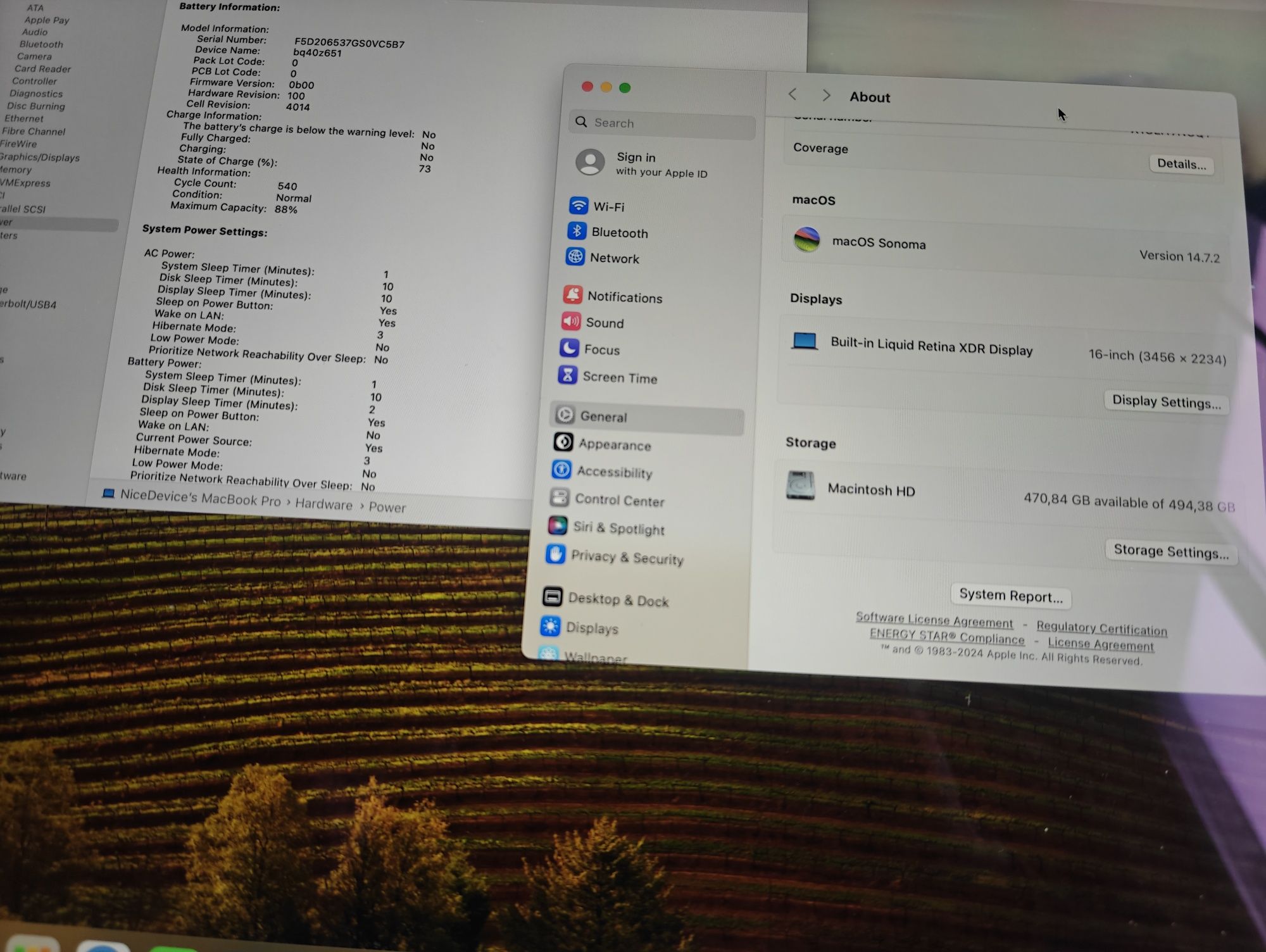Click the Condition value Normal

294,198
